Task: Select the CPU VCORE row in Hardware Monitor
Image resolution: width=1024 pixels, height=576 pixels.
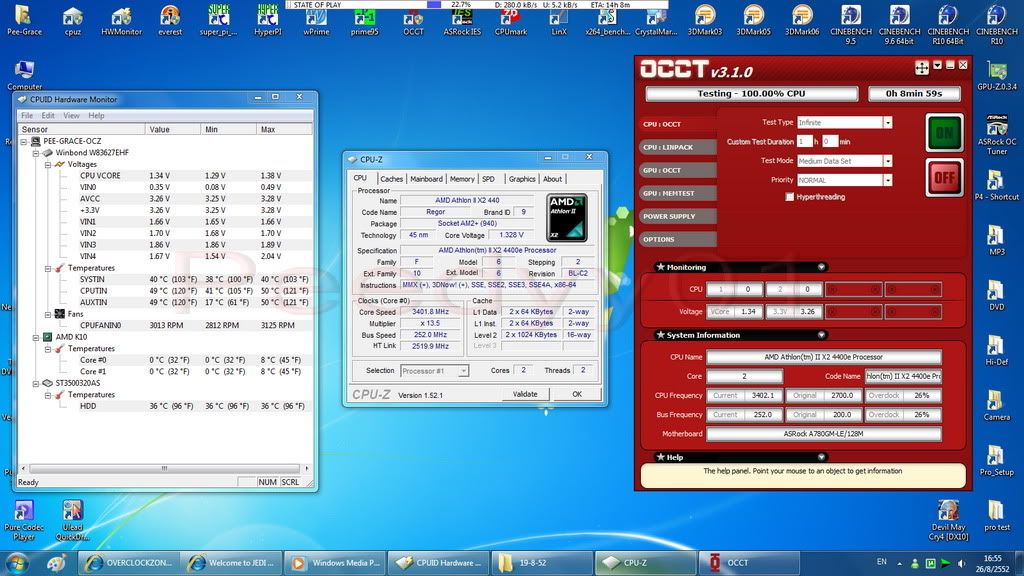Action: pos(165,176)
